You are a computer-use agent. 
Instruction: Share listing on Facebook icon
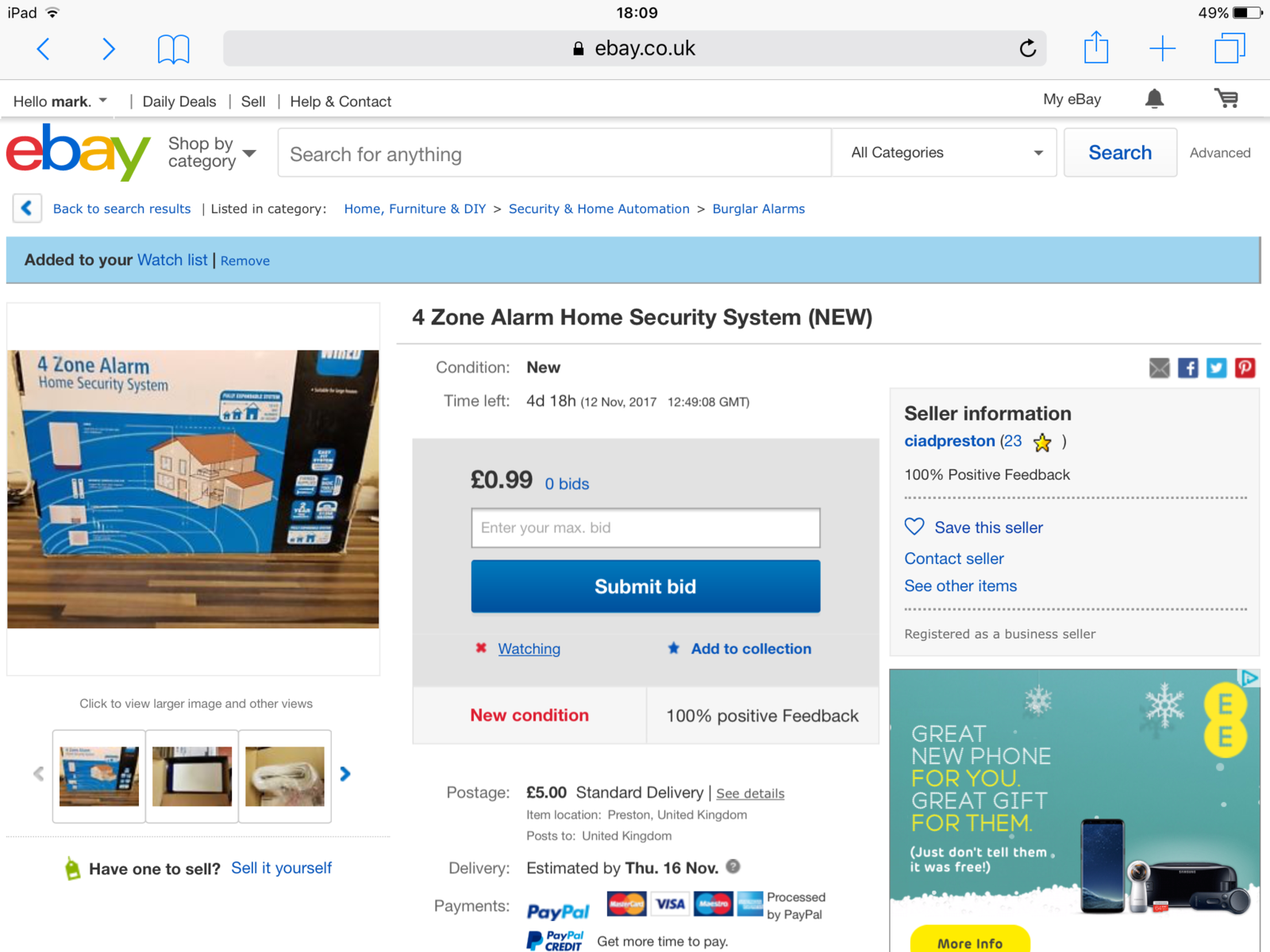(x=1187, y=367)
